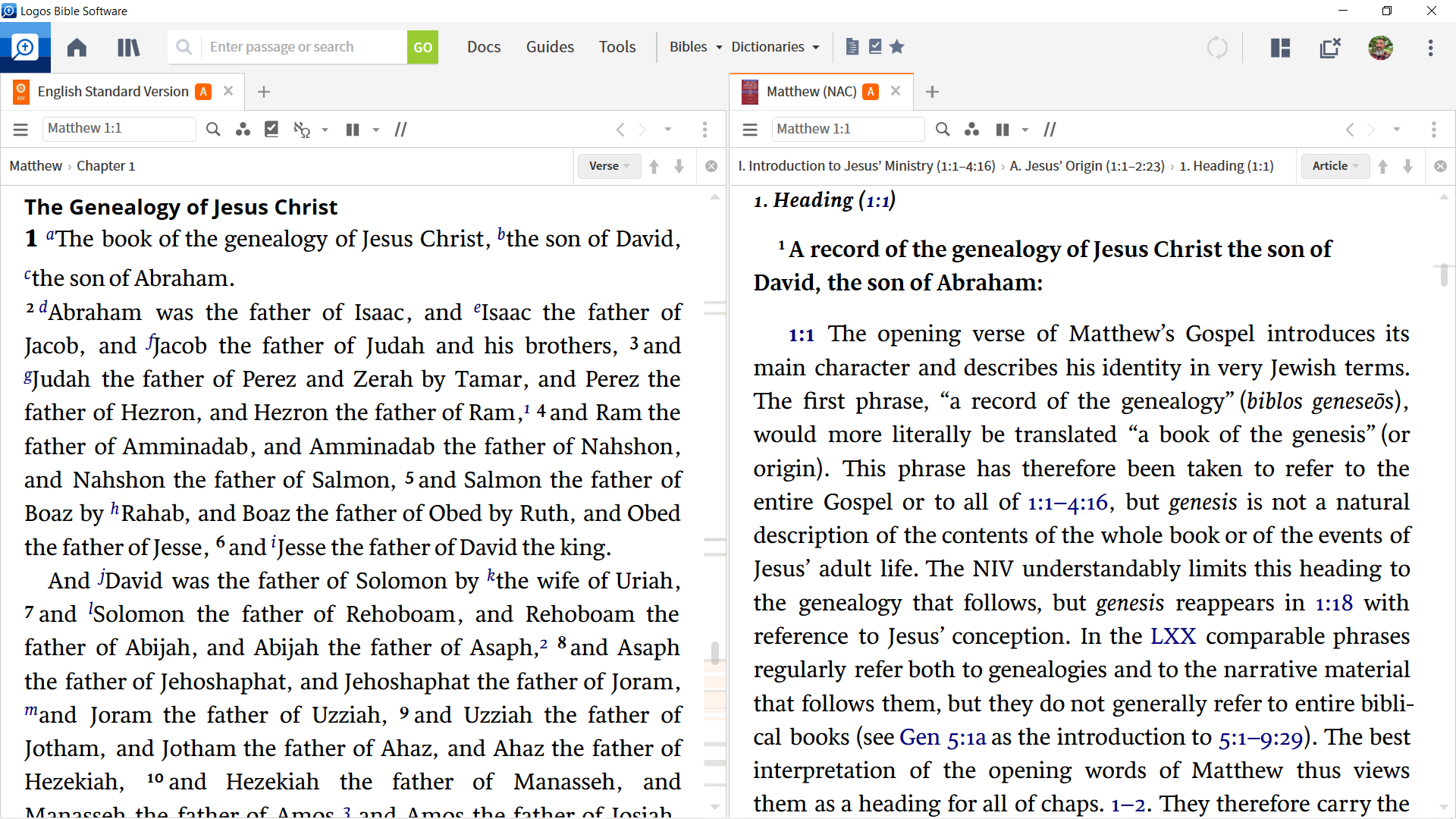
Task: Open the Logos search magnifier icon
Action: click(25, 47)
